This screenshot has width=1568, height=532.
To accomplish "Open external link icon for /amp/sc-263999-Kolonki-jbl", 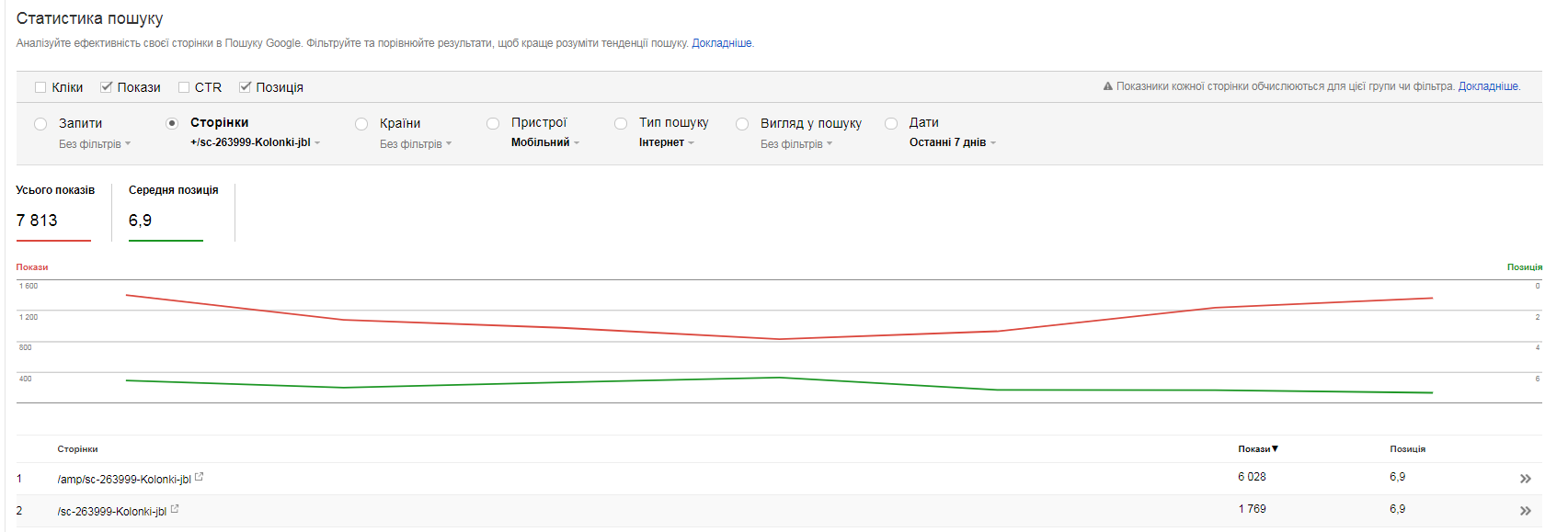I will (199, 477).
